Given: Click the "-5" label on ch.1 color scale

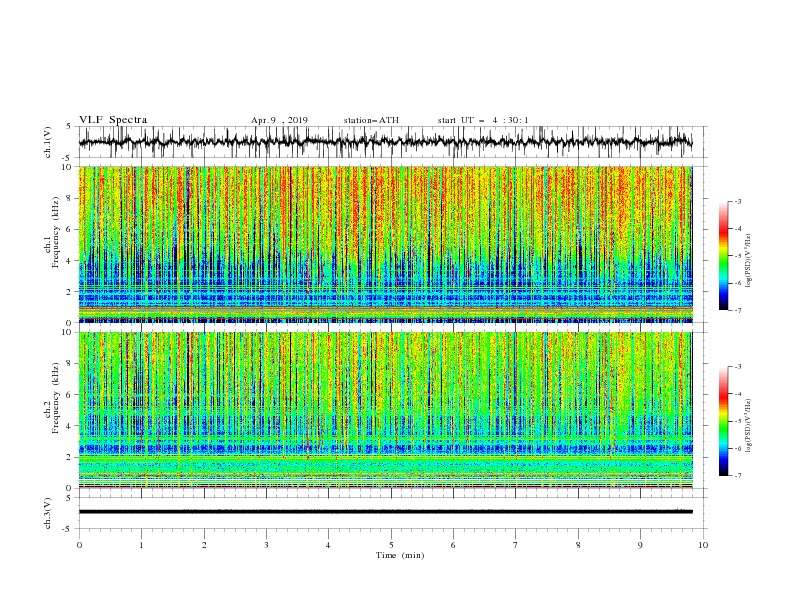Looking at the screenshot, I should (x=737, y=256).
